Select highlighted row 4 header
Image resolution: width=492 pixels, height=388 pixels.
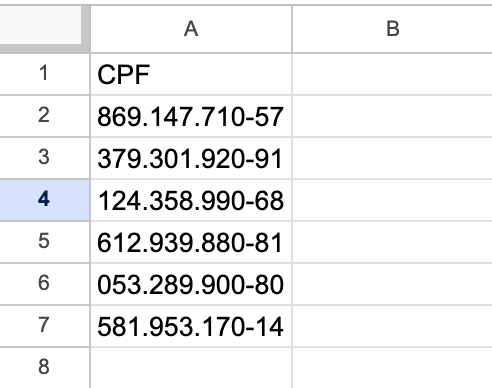pyautogui.click(x=45, y=200)
